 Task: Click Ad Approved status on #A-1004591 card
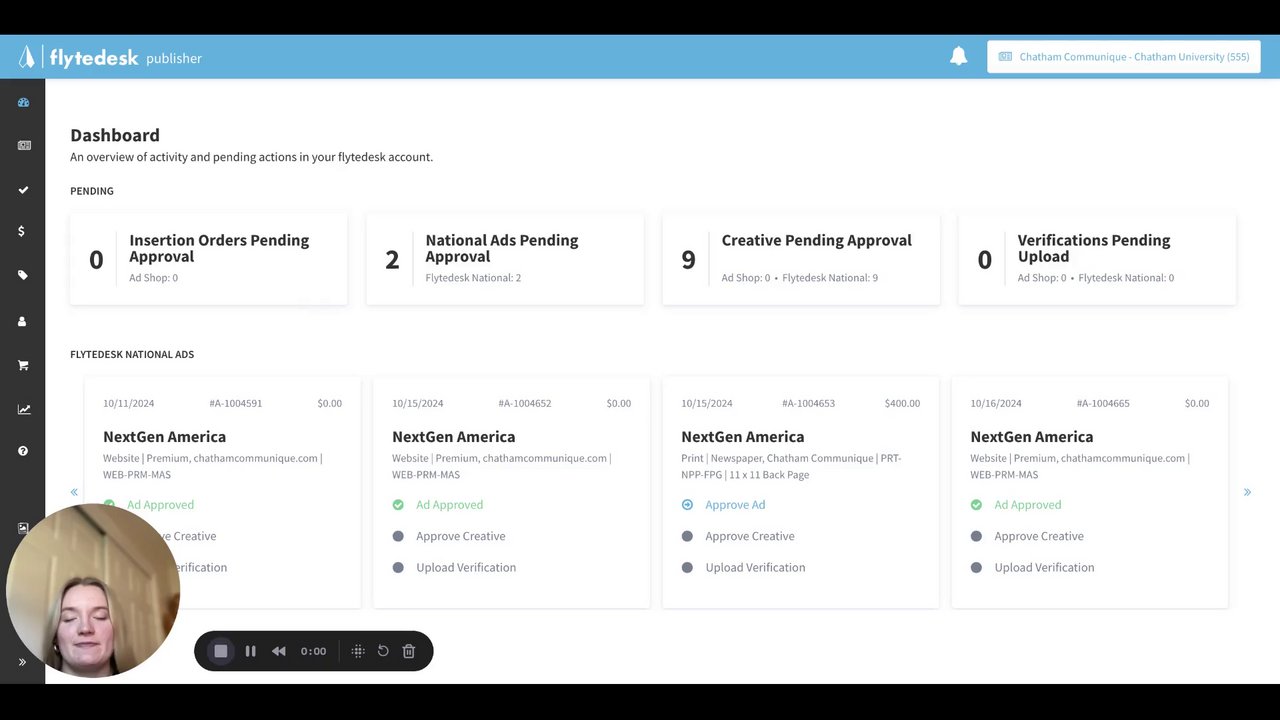pyautogui.click(x=160, y=505)
